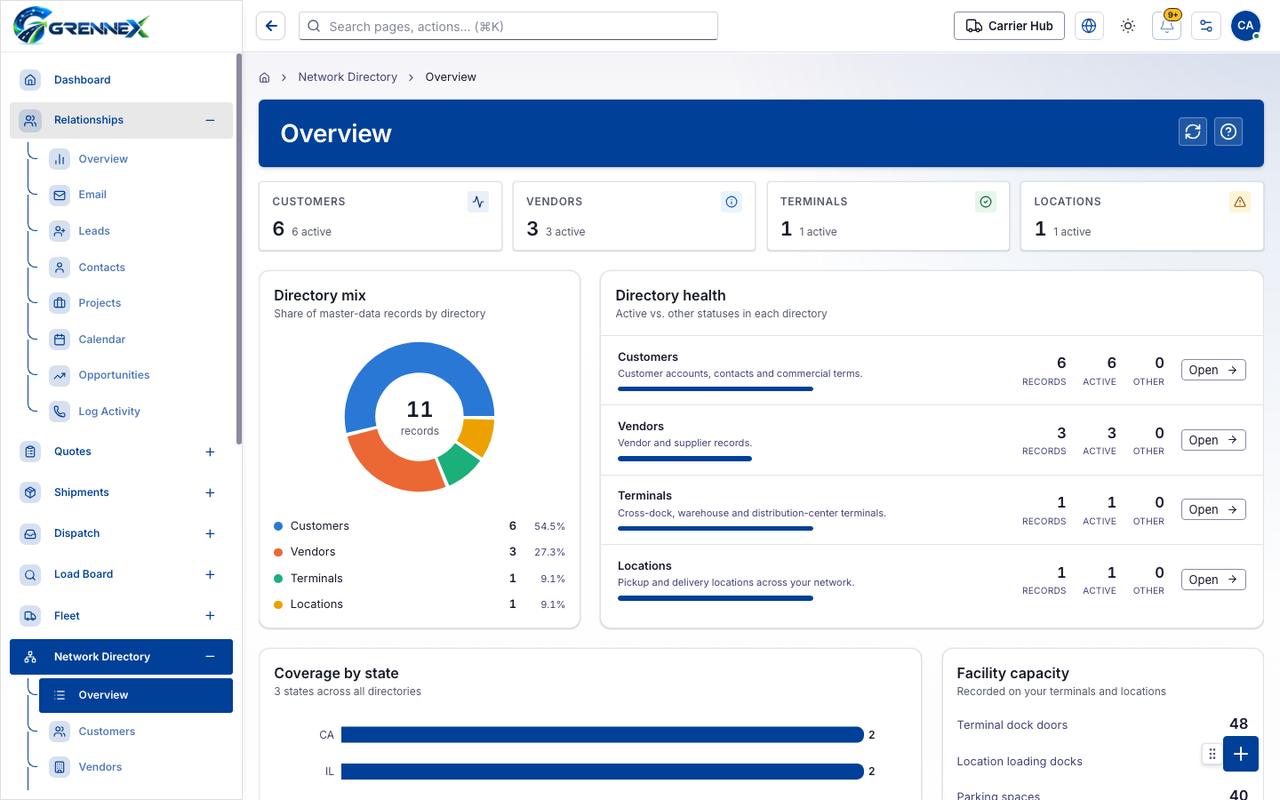This screenshot has width=1280, height=800.
Task: Open Contacts under Relationships
Action: tap(135, 267)
